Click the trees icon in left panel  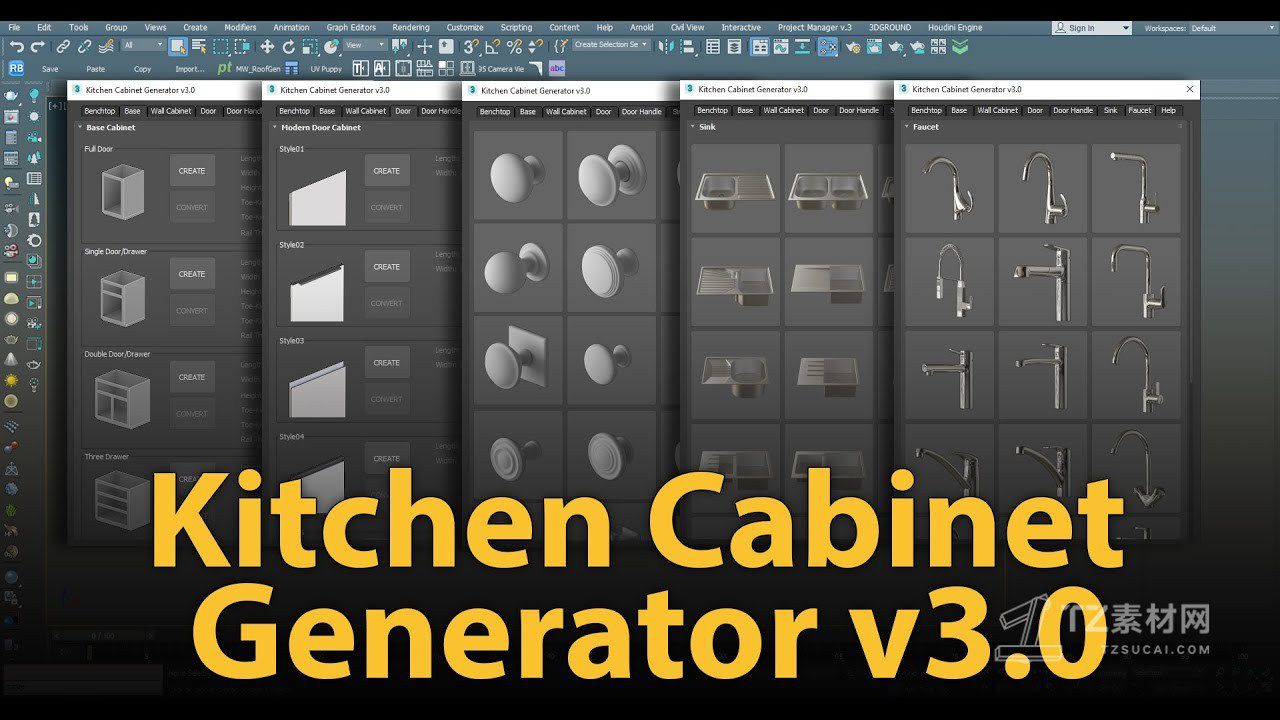click(34, 158)
